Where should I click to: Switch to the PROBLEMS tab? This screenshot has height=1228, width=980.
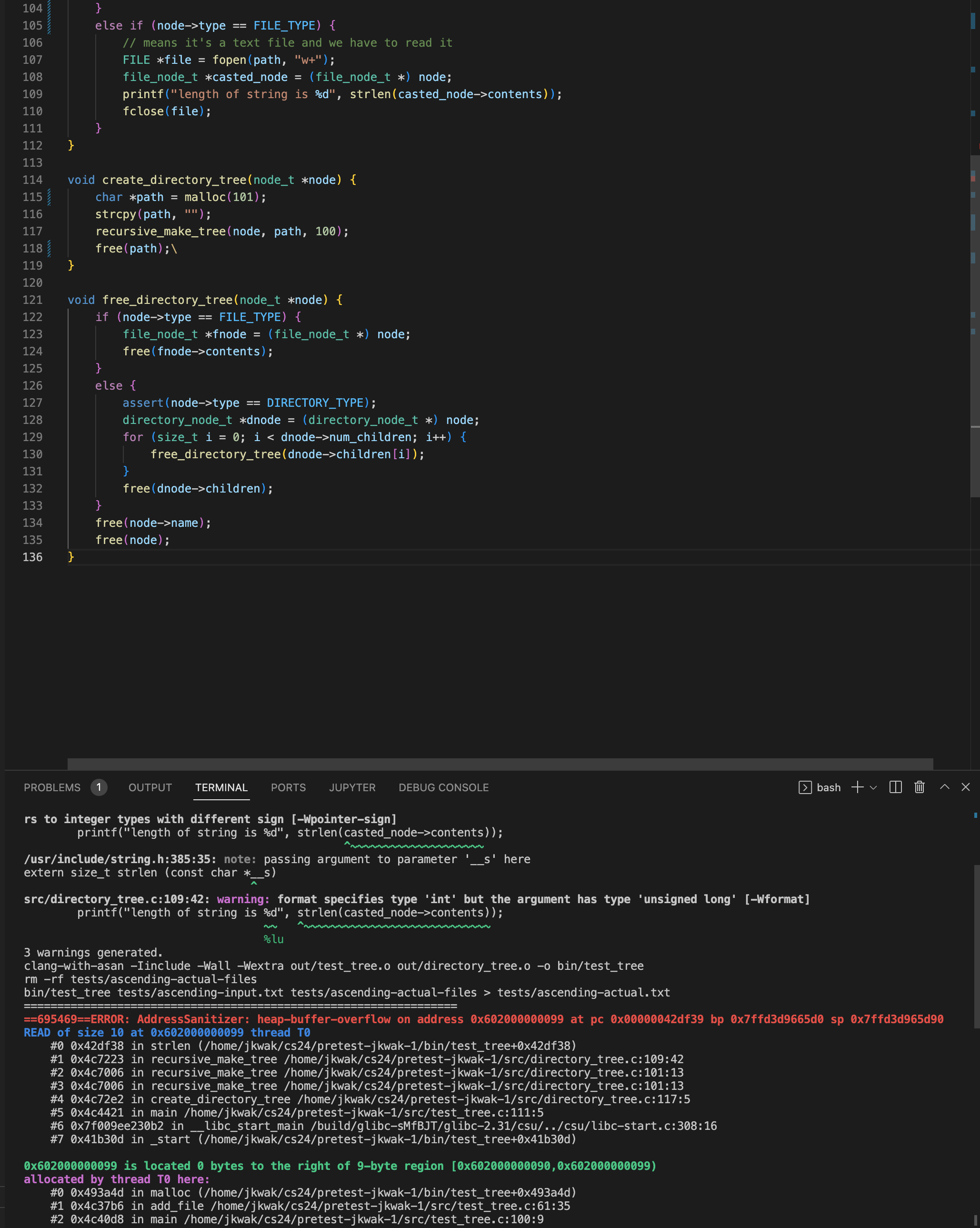pos(52,787)
